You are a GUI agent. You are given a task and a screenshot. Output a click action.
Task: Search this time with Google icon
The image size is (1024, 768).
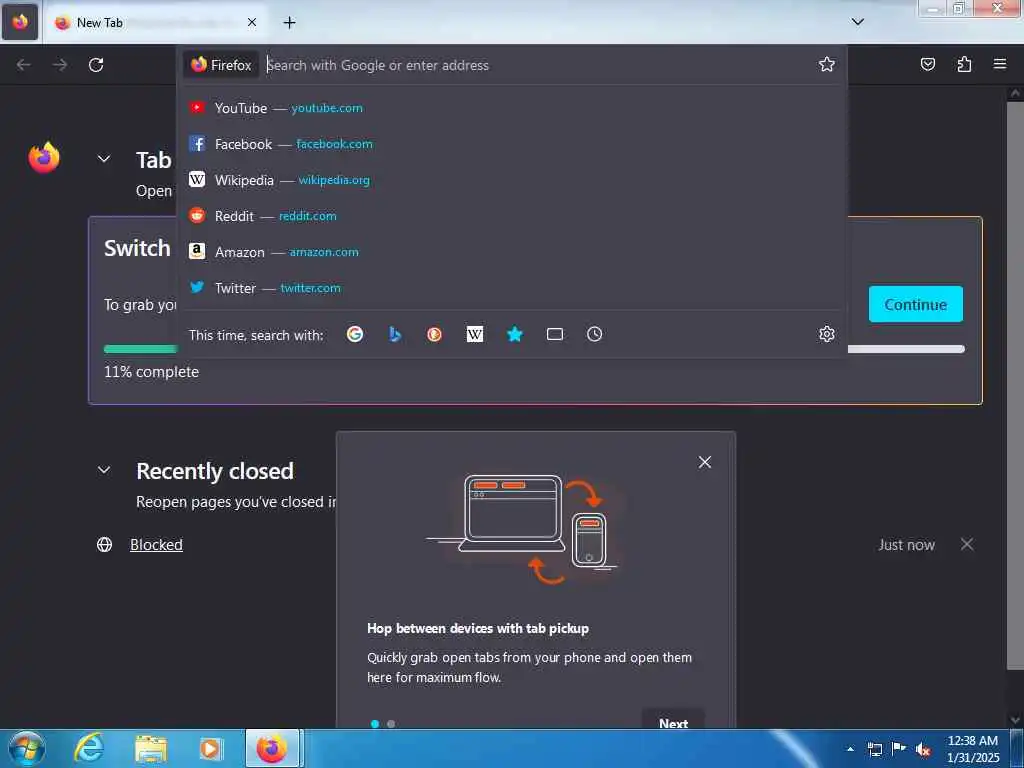(x=355, y=334)
